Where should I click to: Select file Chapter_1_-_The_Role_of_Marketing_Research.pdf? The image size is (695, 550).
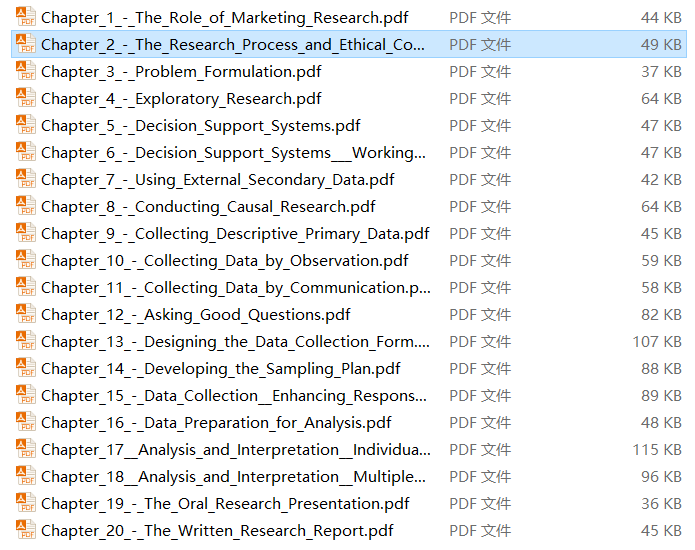coord(225,18)
